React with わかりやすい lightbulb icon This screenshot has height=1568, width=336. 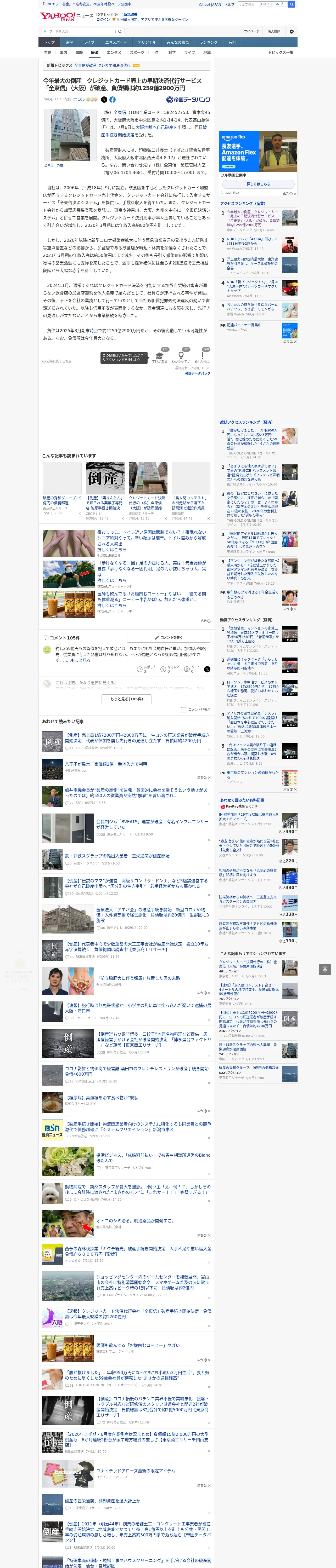(x=181, y=355)
